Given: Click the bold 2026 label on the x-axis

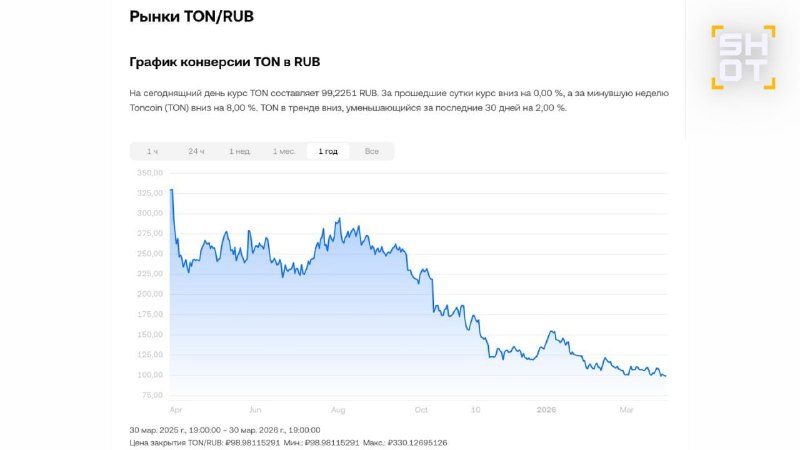Looking at the screenshot, I should [x=546, y=409].
